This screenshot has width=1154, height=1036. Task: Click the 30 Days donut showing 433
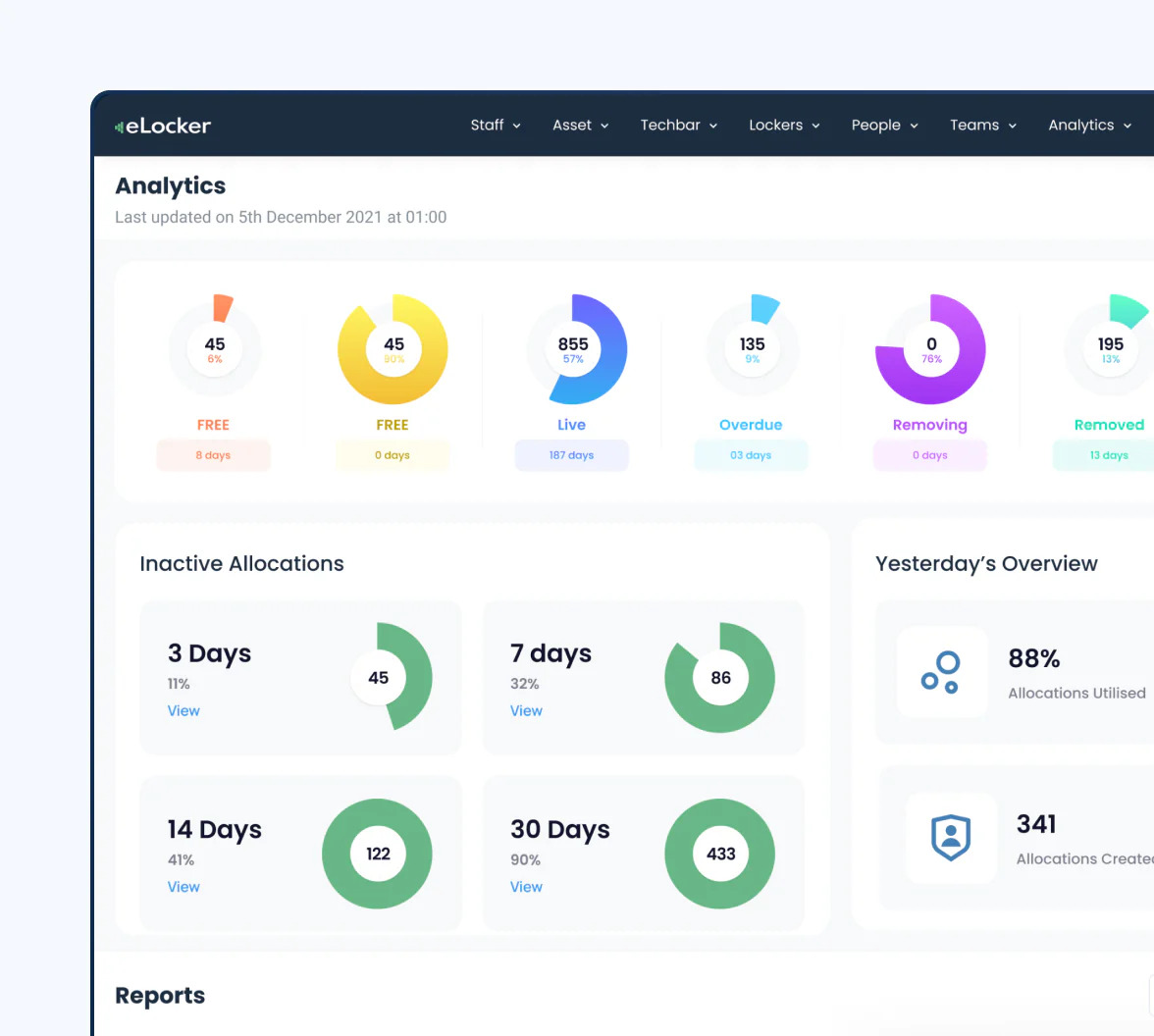click(x=720, y=854)
